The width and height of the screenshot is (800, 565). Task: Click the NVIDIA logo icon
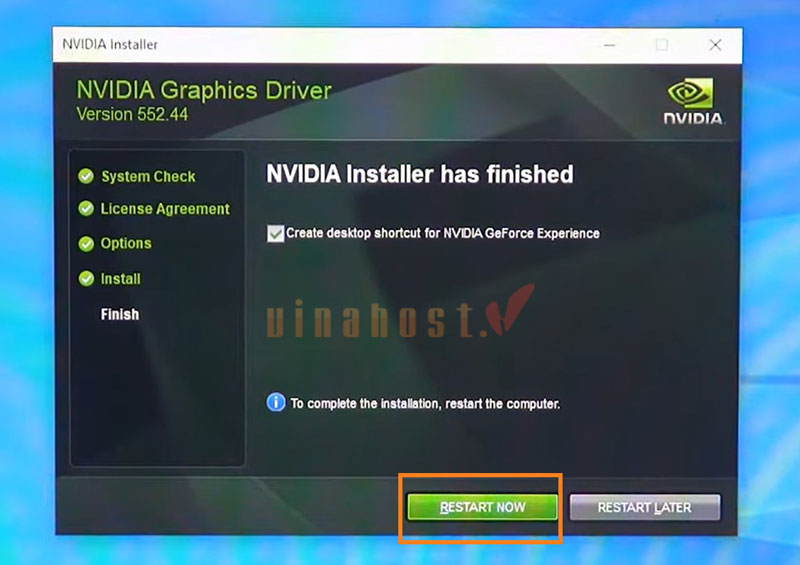pyautogui.click(x=693, y=101)
